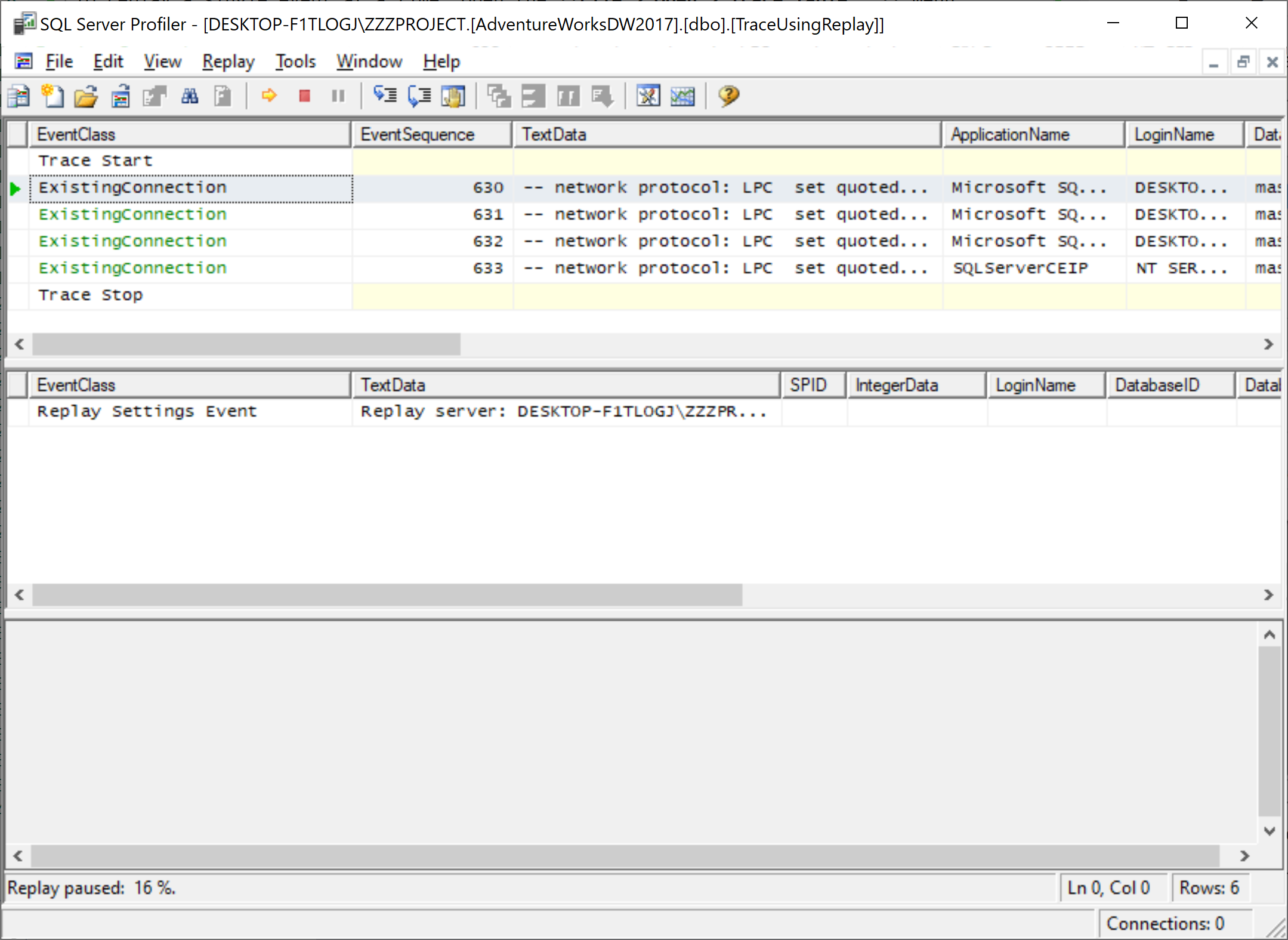Click the Run to Cursor icon
Viewport: 1288px width, 940px height.
click(x=419, y=95)
